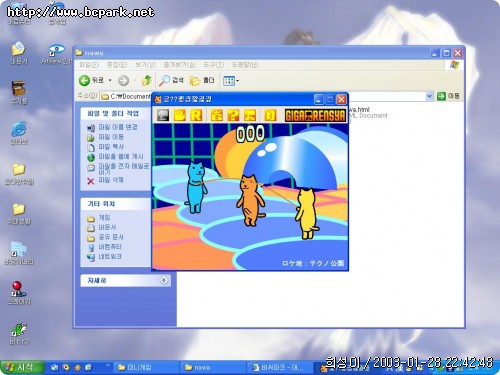Image resolution: width=500 pixels, height=375 pixels.
Task: Go up one folder level
Action: pyautogui.click(x=147, y=80)
